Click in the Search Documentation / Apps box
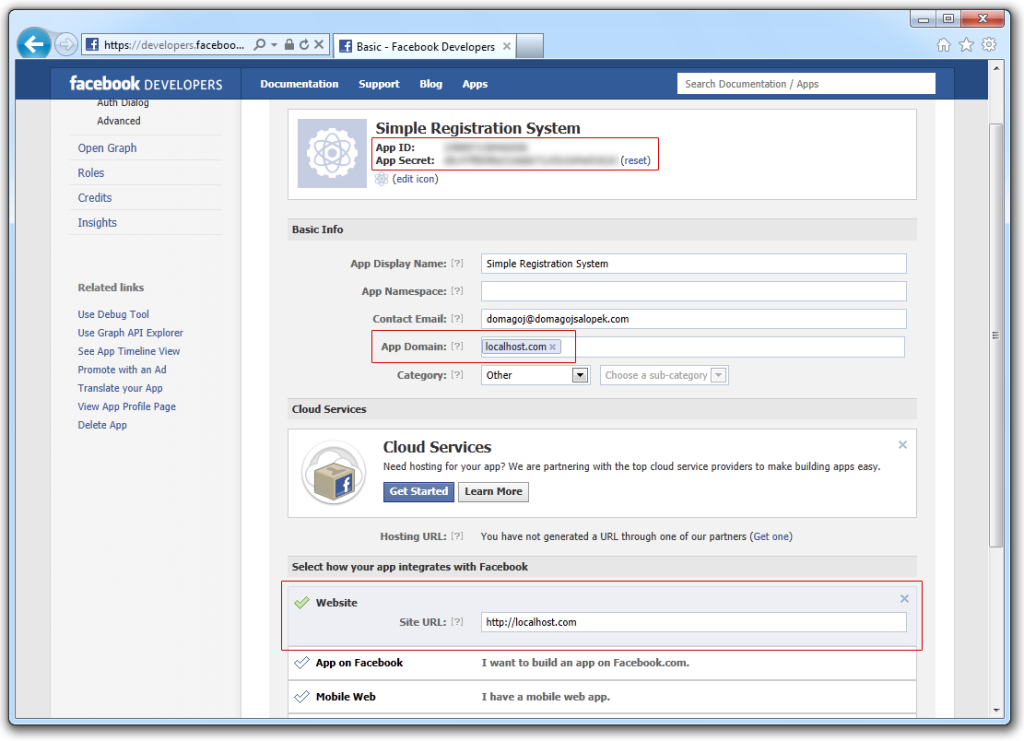Screen dimensions: 1024x741 [806, 84]
